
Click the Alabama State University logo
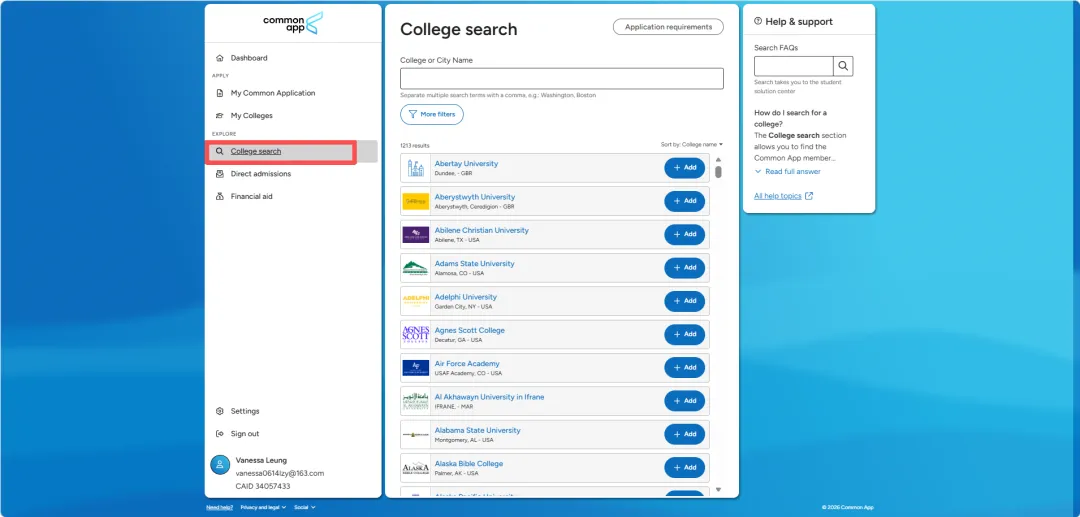click(x=416, y=434)
